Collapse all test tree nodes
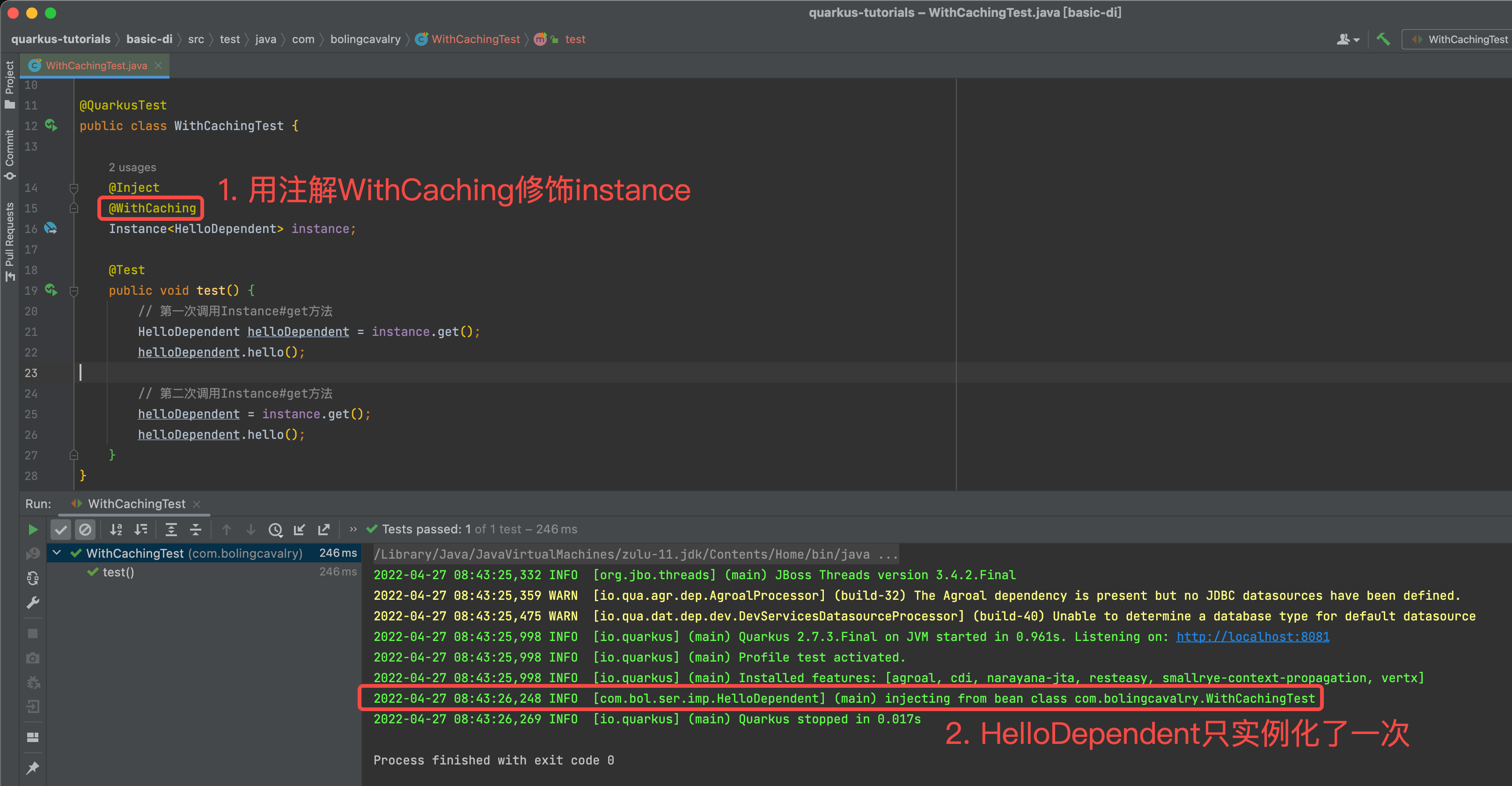This screenshot has width=1512, height=786. pos(196,530)
